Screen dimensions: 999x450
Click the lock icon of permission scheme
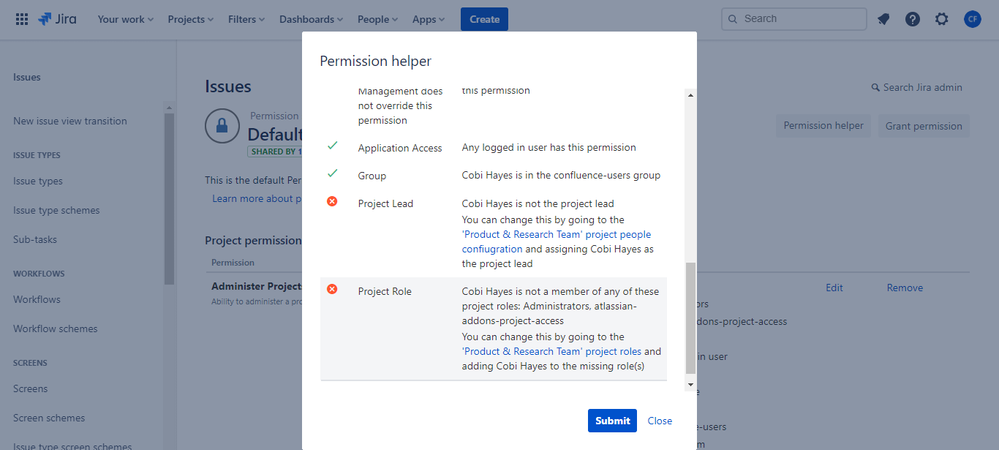click(222, 126)
